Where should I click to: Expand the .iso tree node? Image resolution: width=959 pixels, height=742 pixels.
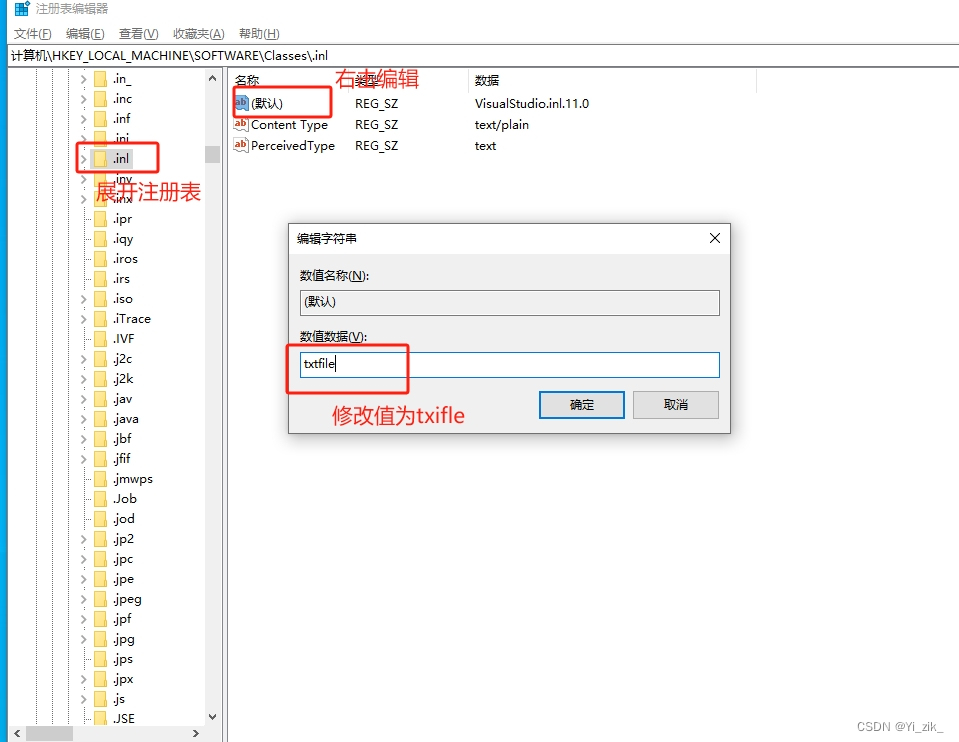point(84,298)
